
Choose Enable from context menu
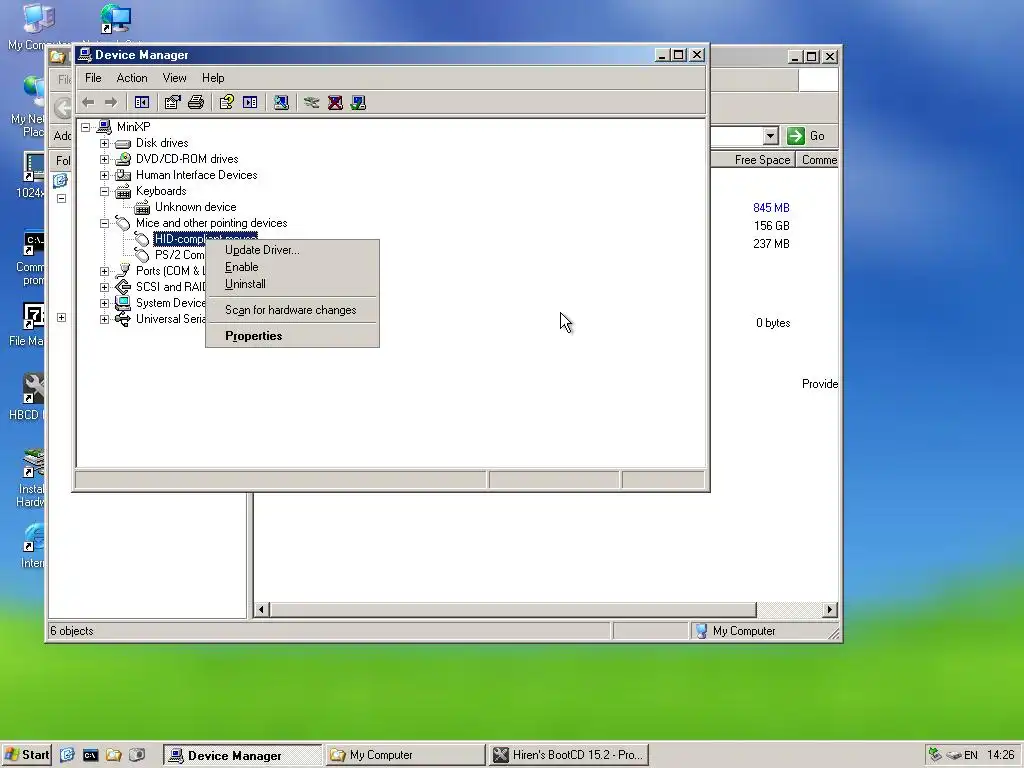292,267
